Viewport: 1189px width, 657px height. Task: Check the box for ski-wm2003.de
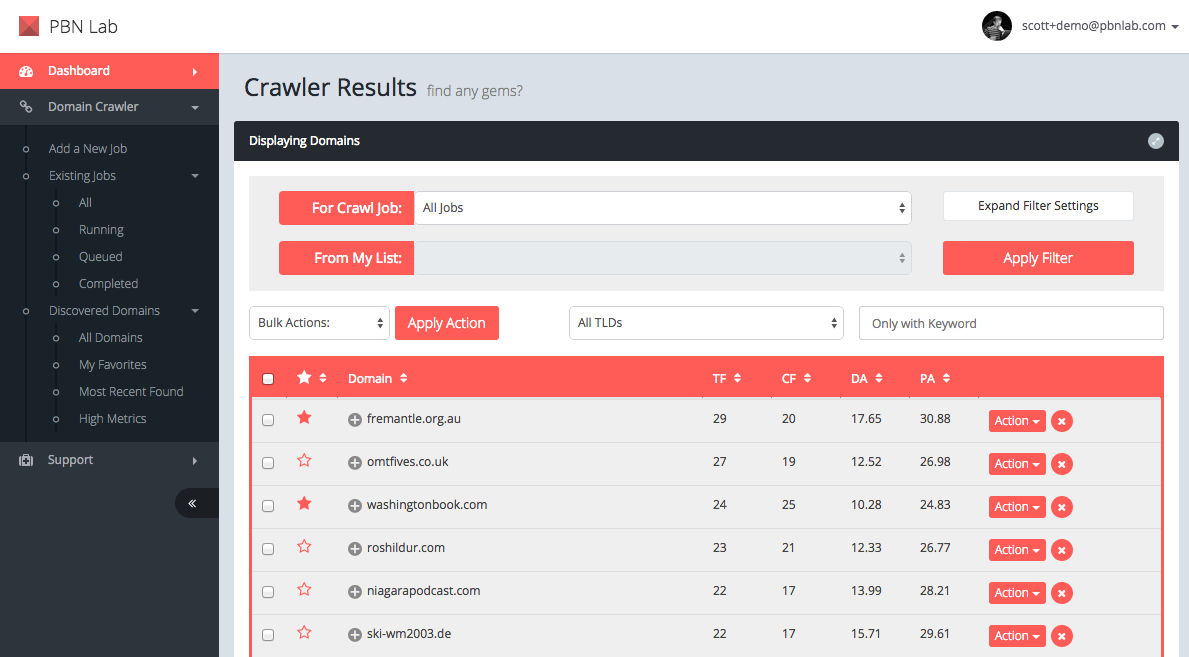[x=268, y=635]
